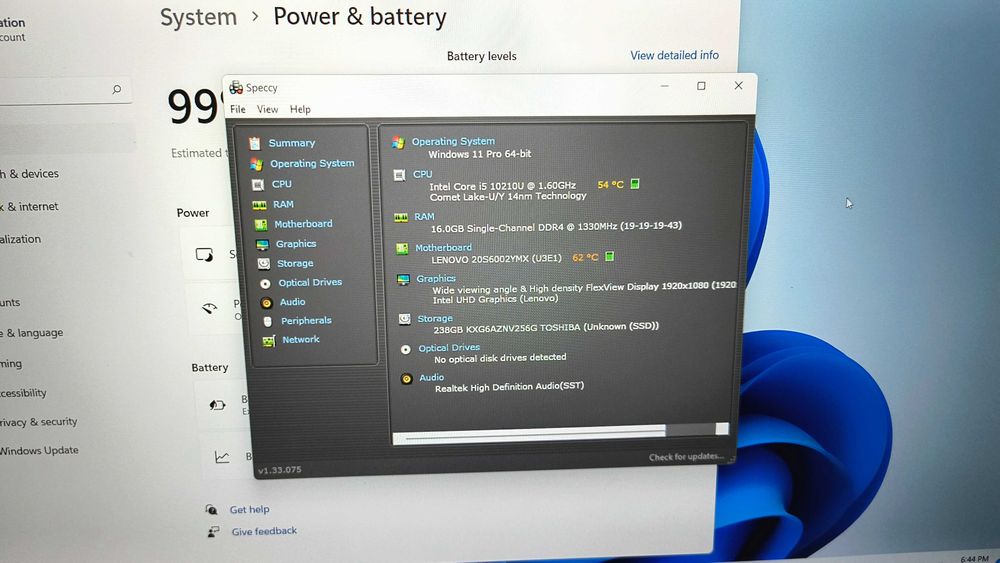Open Optical Drives in Speccy sidebar
The image size is (1000, 563).
click(x=310, y=282)
